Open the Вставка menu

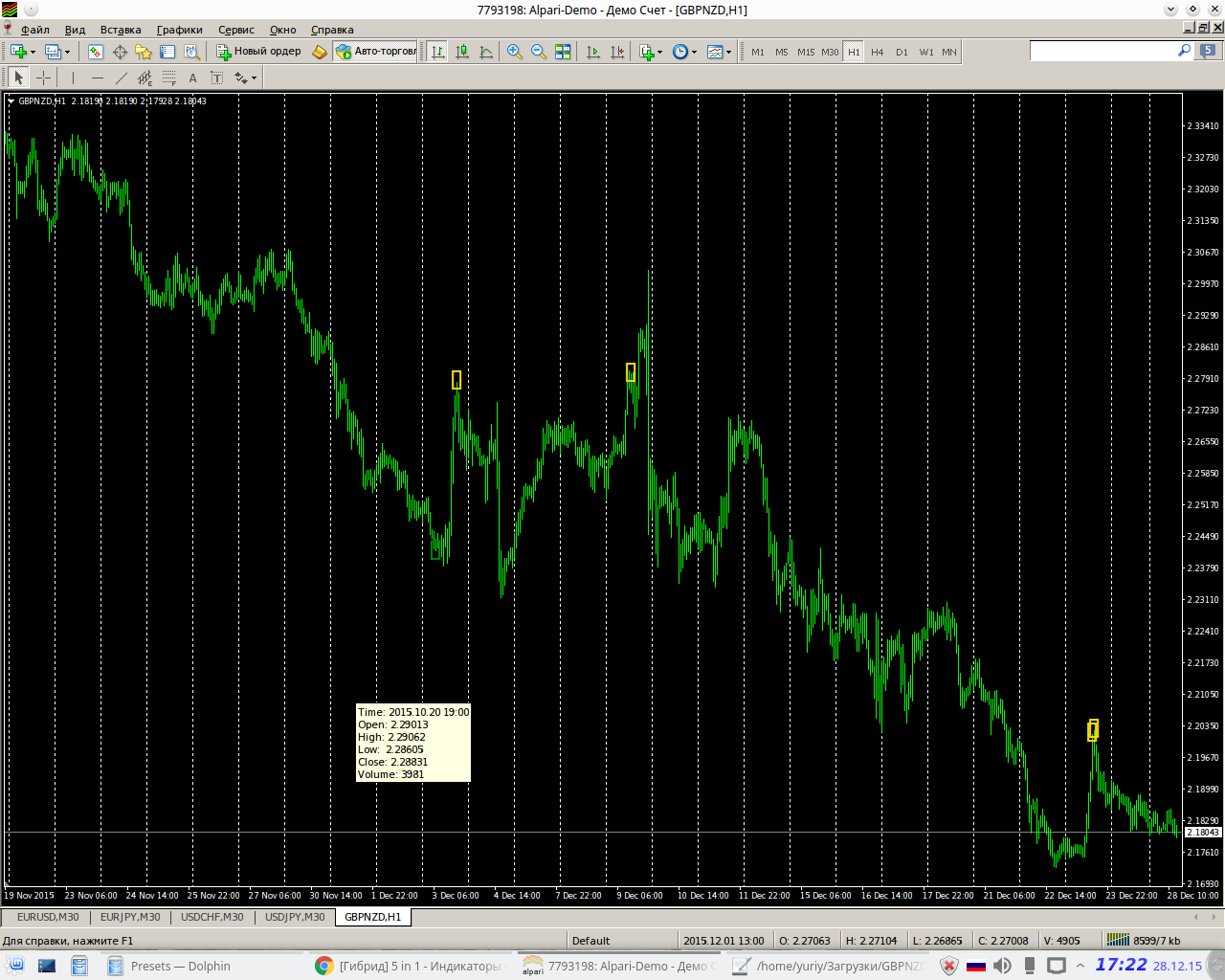[x=121, y=30]
